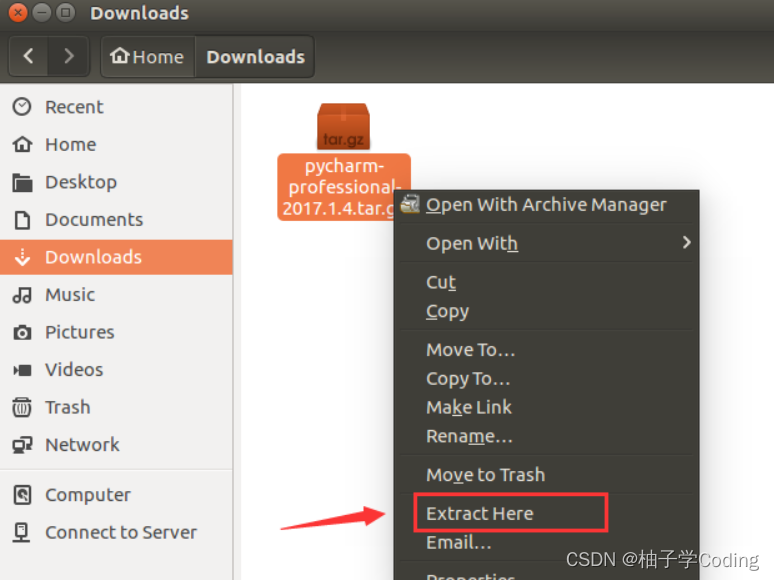774x580 pixels.
Task: Open Music label in the sidebar
Action: coord(70,295)
